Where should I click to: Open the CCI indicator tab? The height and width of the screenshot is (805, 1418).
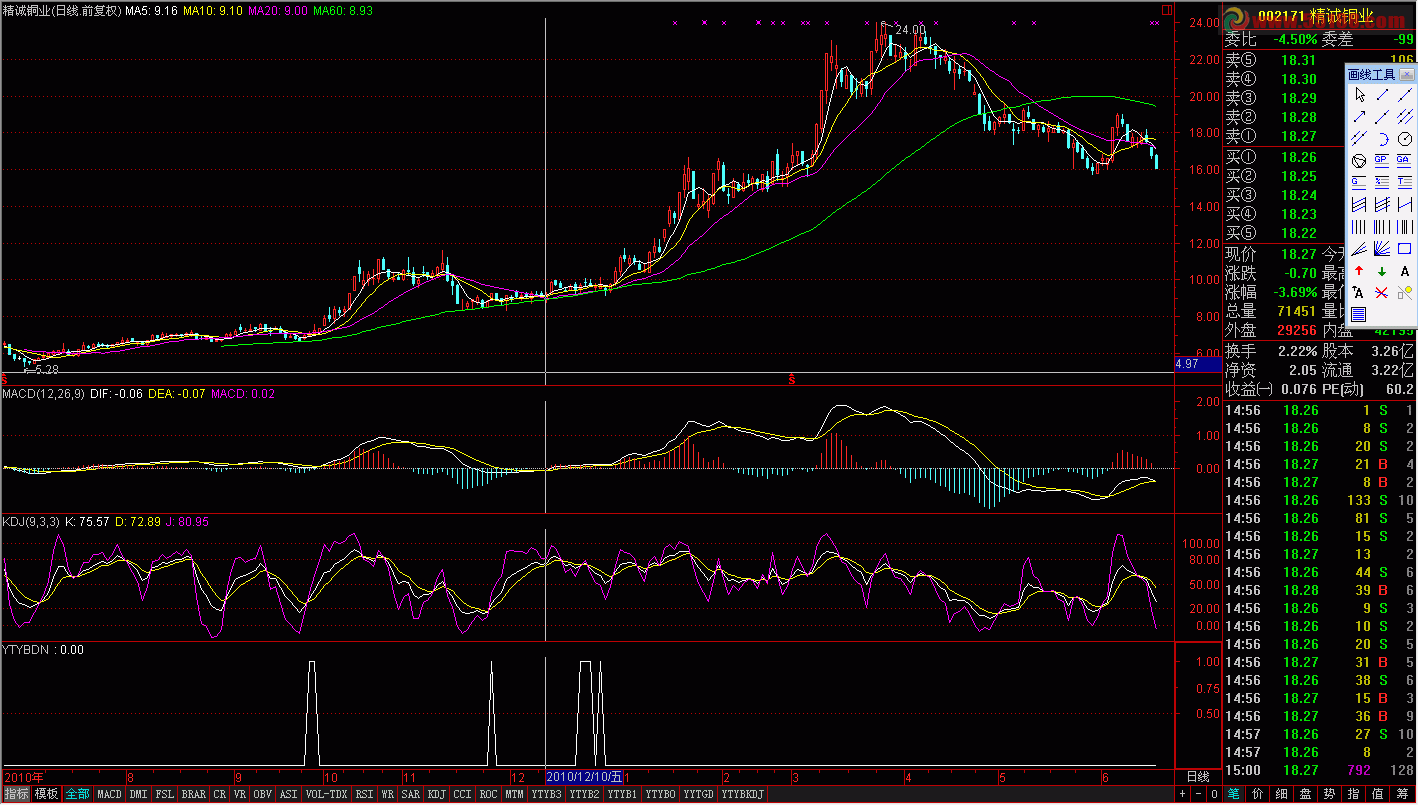[462, 794]
